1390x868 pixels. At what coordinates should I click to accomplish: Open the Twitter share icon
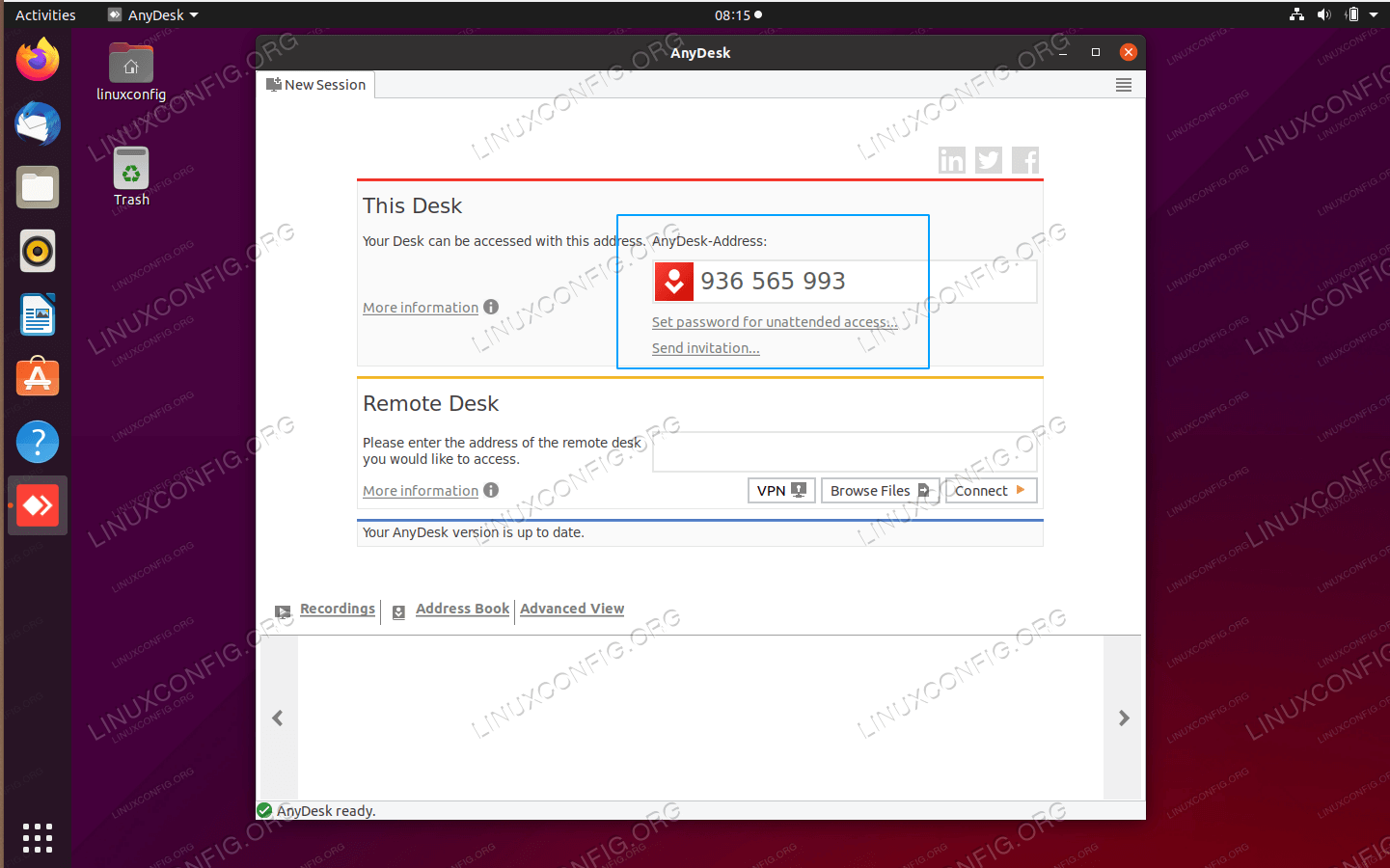[989, 160]
